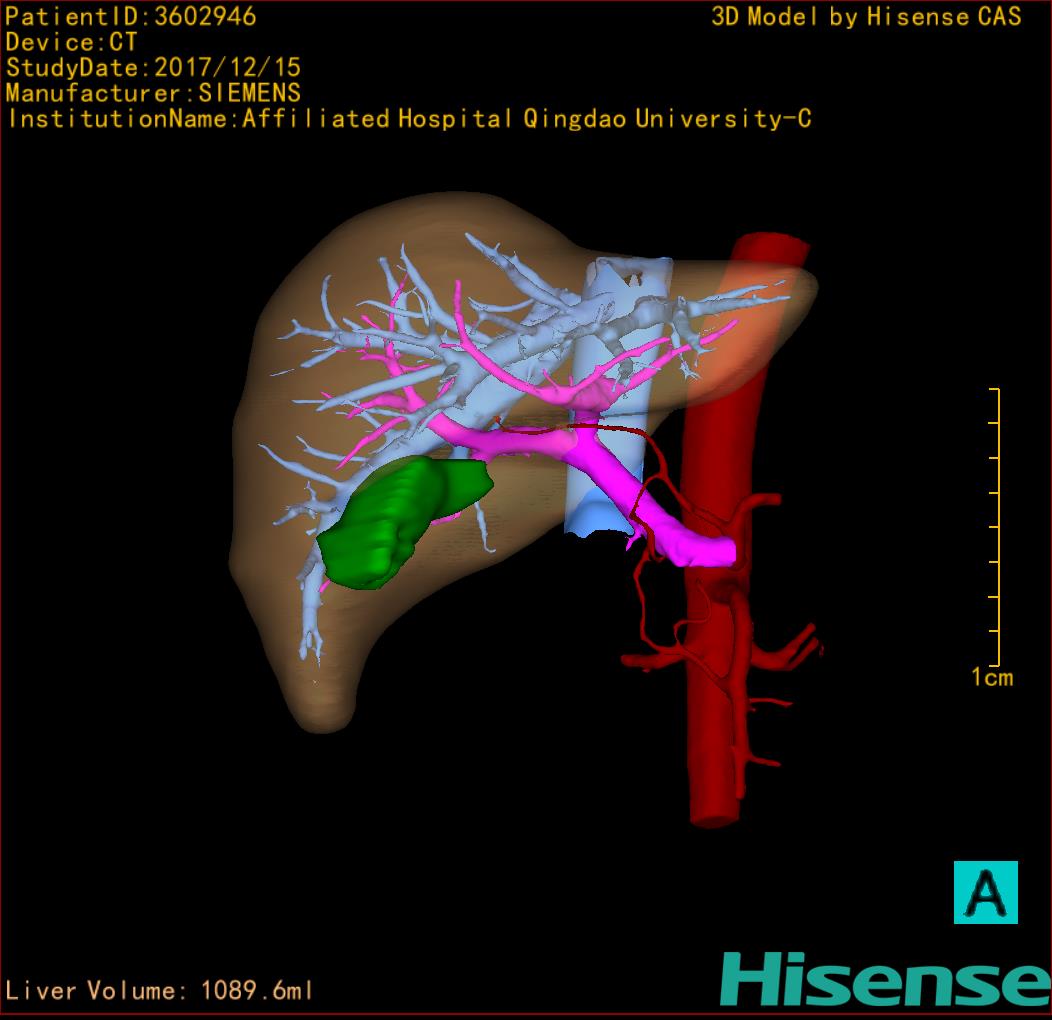This screenshot has width=1052, height=1020.
Task: Click the 1cm scale label
Action: coord(991,678)
